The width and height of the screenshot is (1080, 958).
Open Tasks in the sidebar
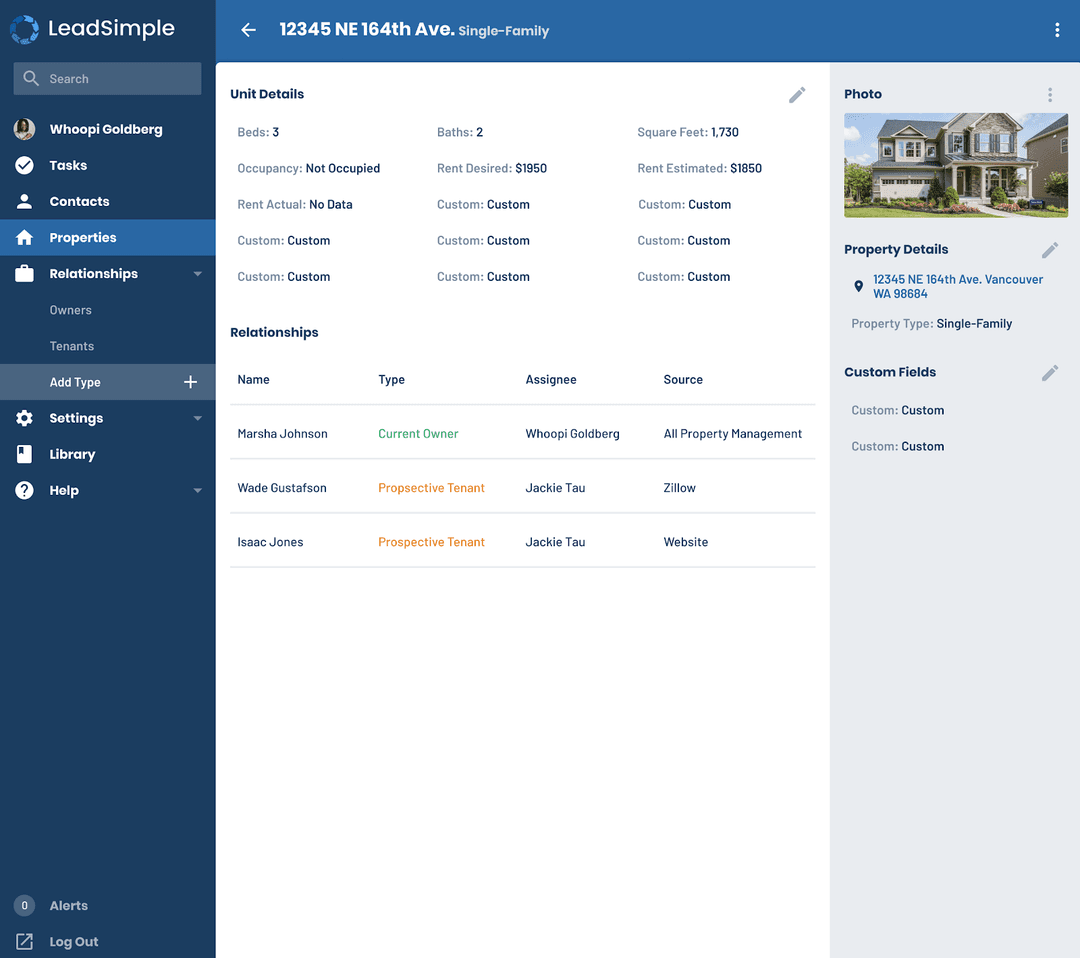68,165
